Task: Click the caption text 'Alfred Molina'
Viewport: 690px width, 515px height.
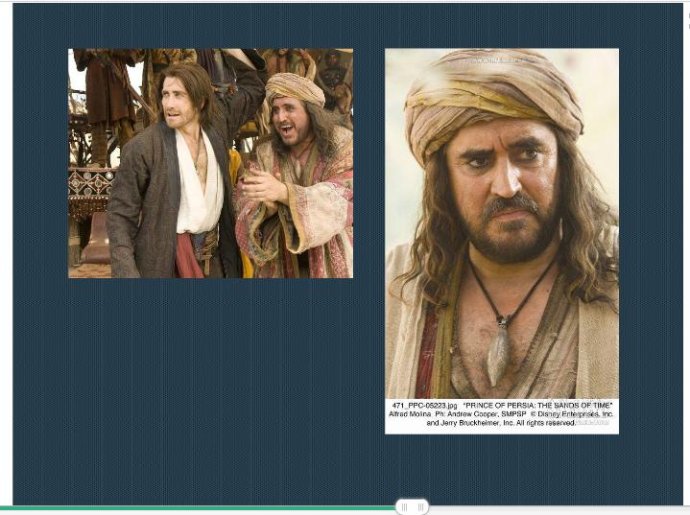Action: coord(410,414)
